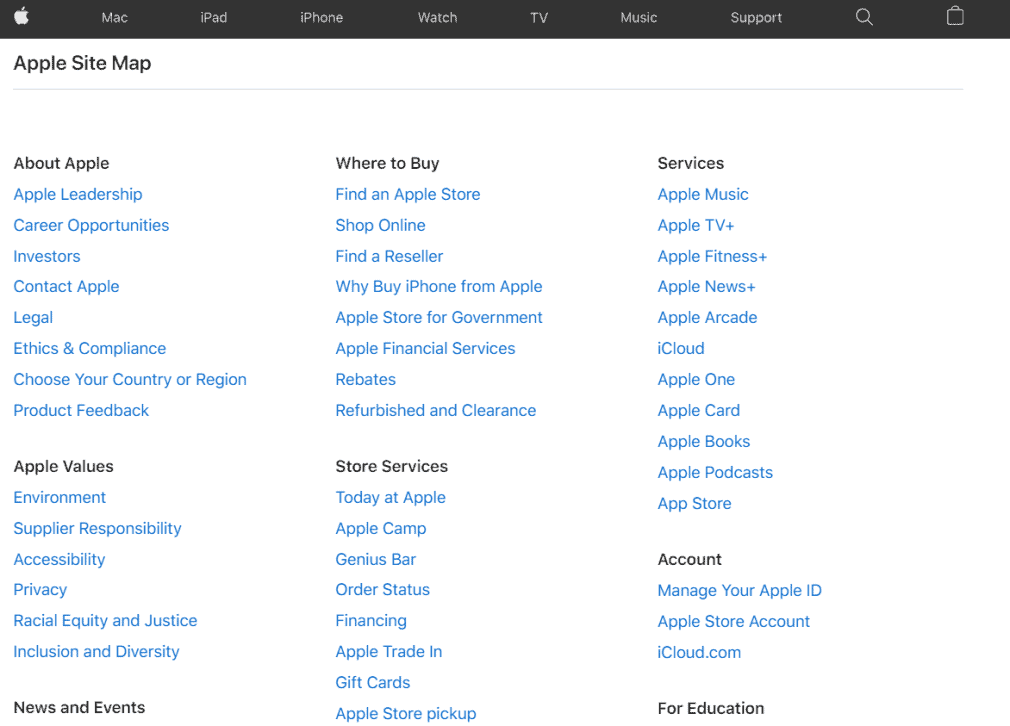Visit Inclusion and Diversity link

pyautogui.click(x=97, y=651)
